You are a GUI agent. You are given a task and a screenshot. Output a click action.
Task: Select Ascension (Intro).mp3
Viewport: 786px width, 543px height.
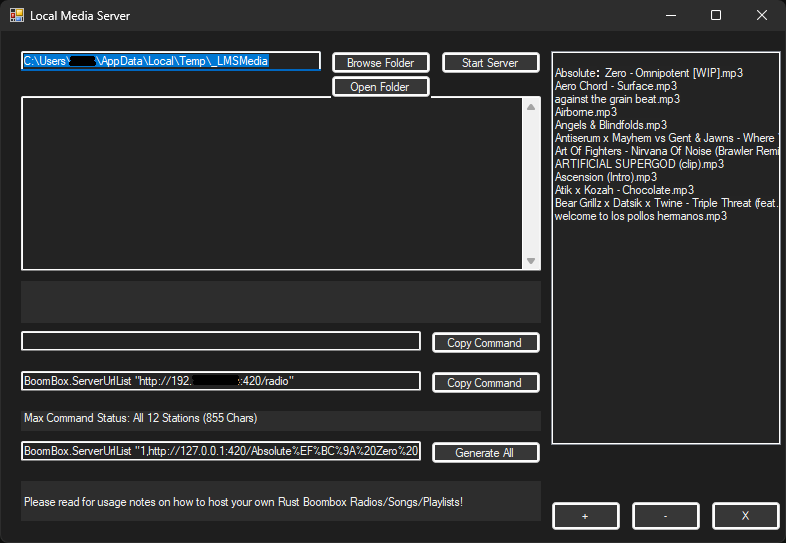pos(606,177)
